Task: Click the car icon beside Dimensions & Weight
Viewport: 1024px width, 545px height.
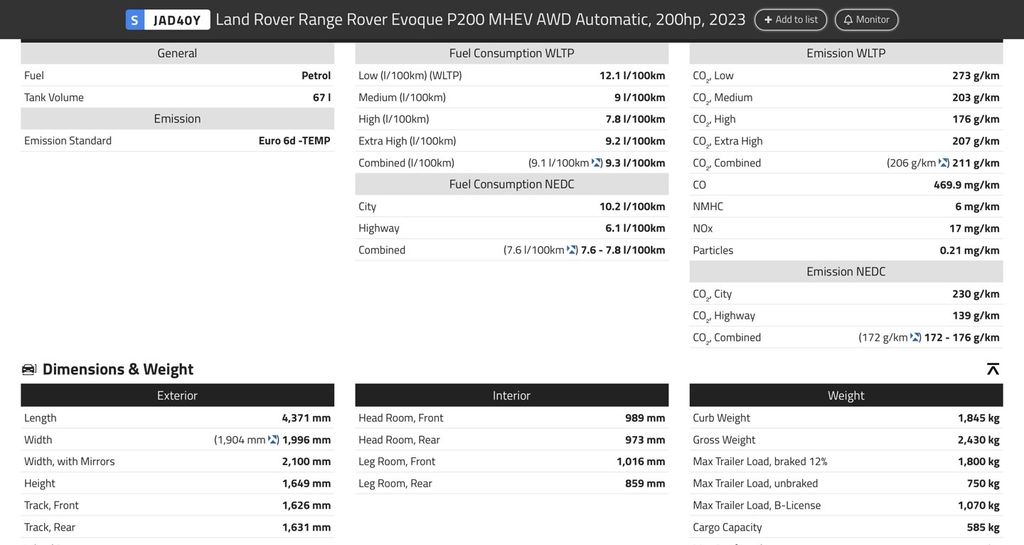Action: click(x=29, y=369)
